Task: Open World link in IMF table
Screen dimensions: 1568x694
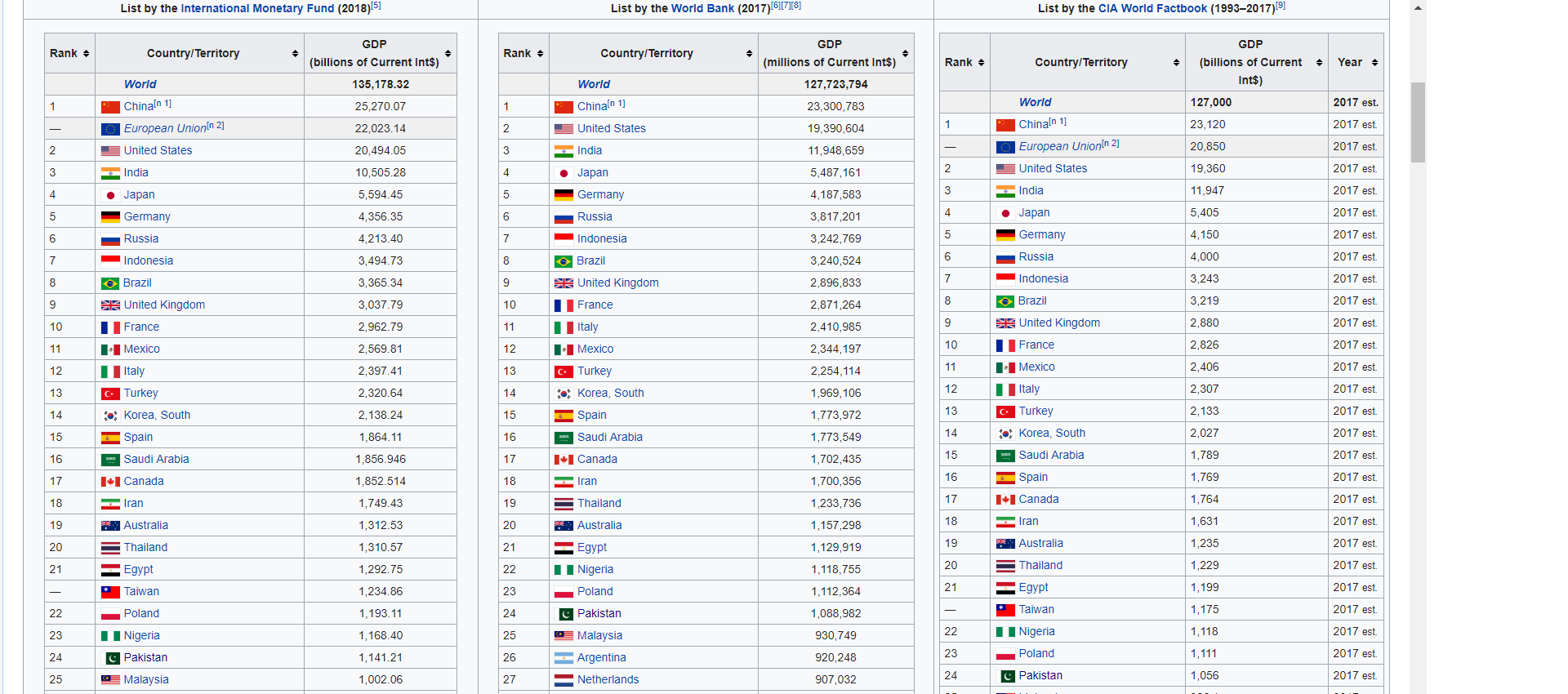Action: coord(140,84)
